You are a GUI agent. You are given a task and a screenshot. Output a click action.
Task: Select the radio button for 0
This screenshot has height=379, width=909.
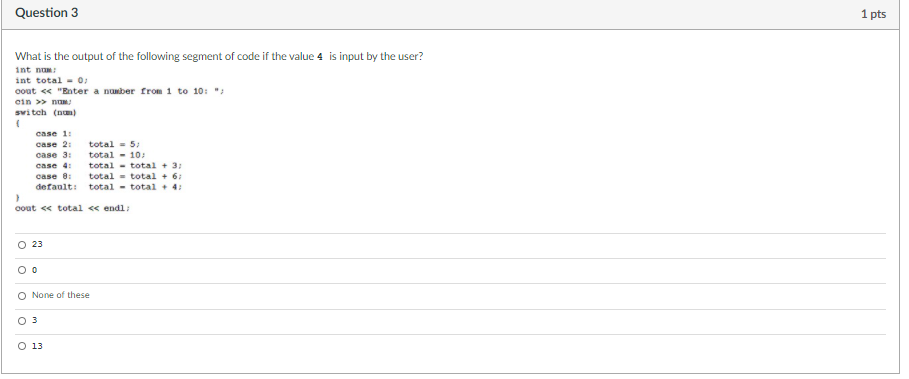coord(22,270)
